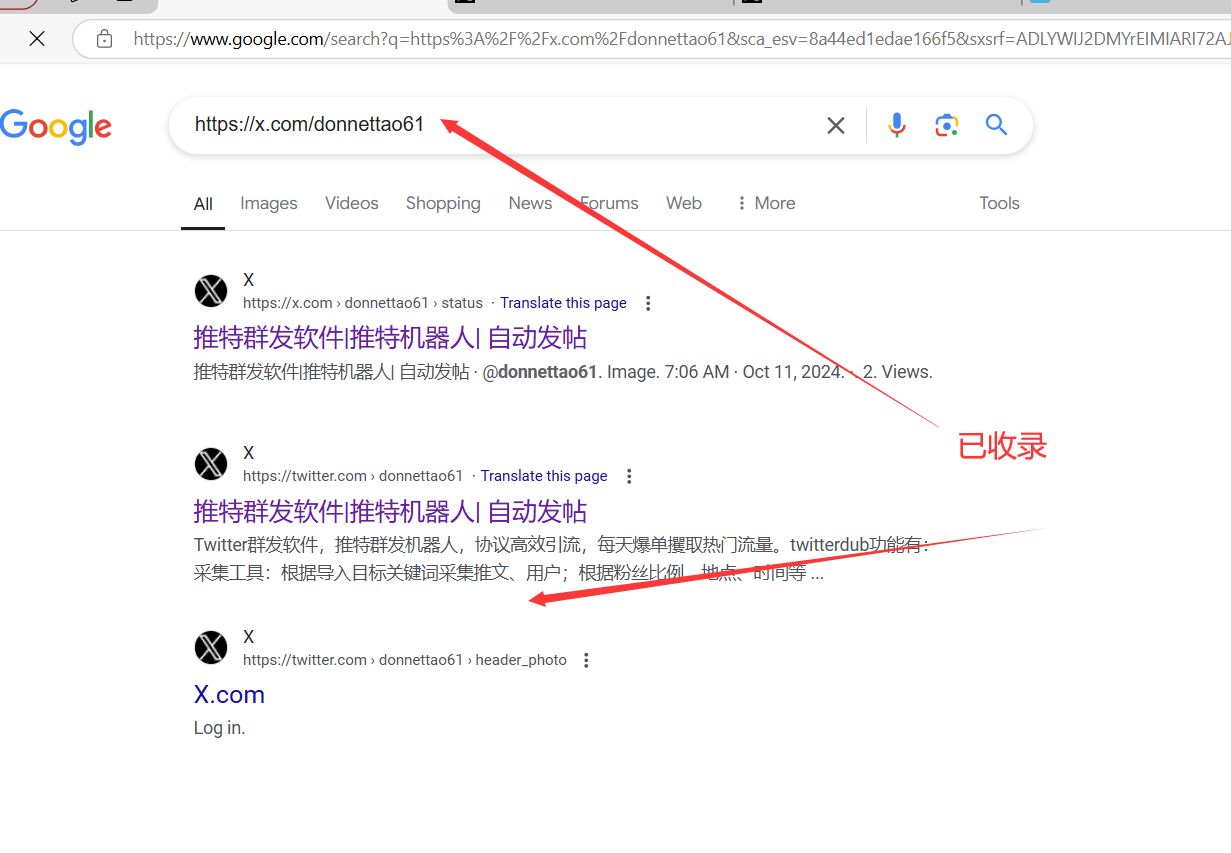Click the browser address bar URL
This screenshot has width=1231, height=853.
click(400, 39)
